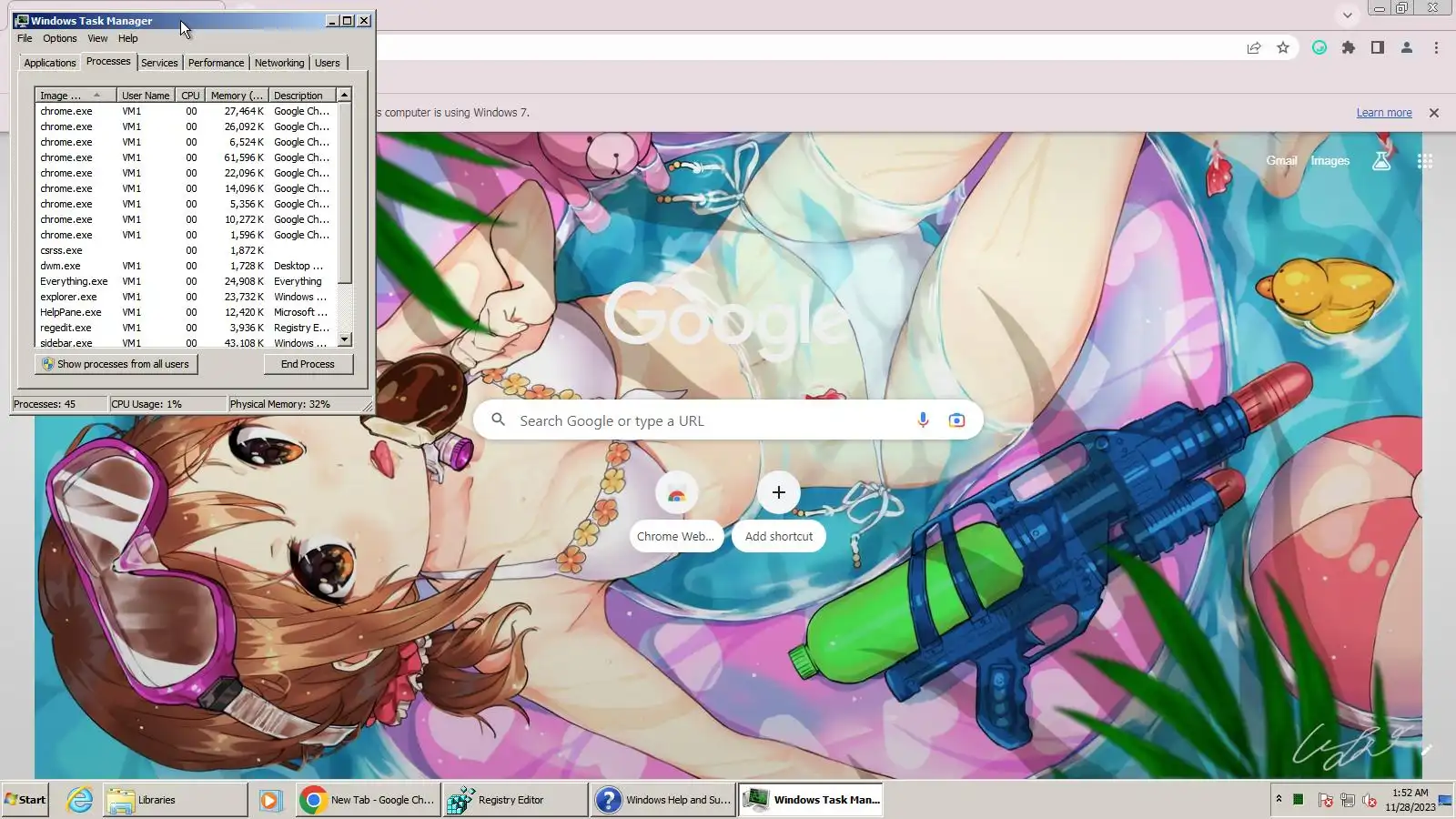Sort processes by CPU column
This screenshot has height=819, width=1456.
coord(190,96)
